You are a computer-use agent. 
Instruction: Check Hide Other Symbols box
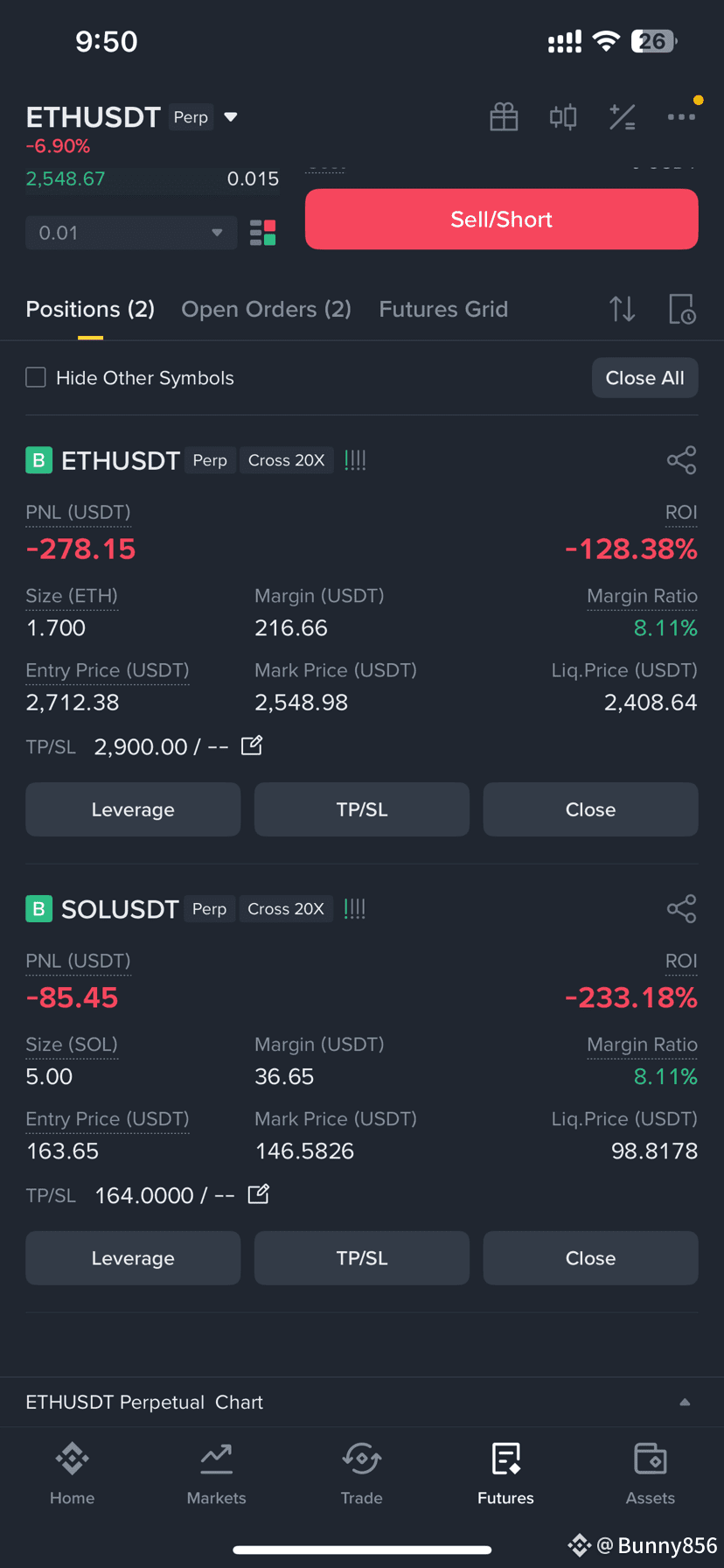[x=36, y=377]
